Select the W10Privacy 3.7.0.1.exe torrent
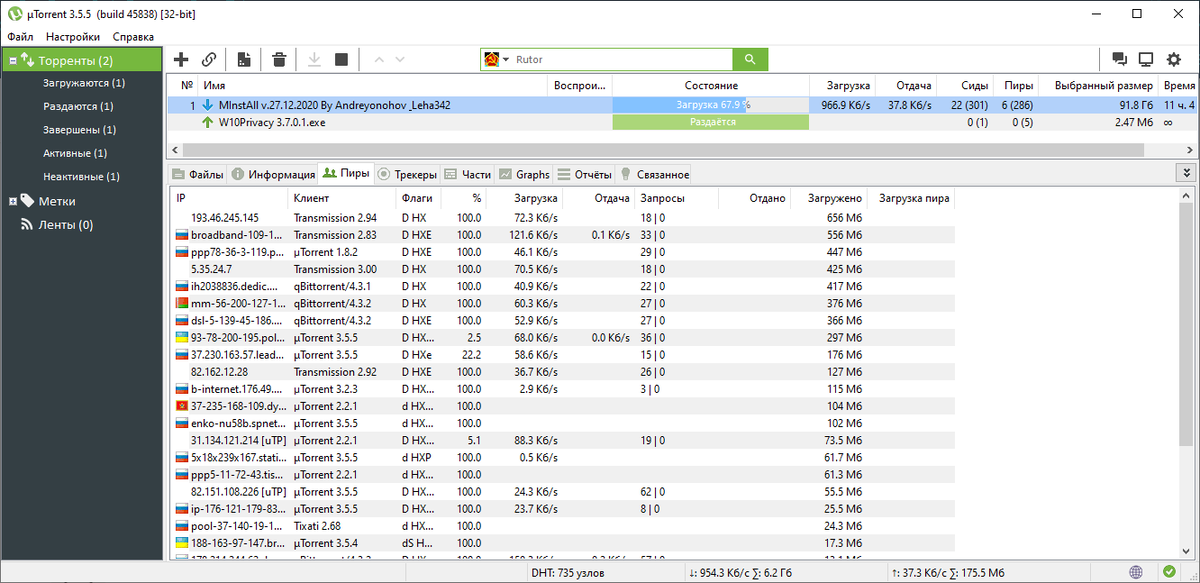The image size is (1200, 583). tap(300, 122)
